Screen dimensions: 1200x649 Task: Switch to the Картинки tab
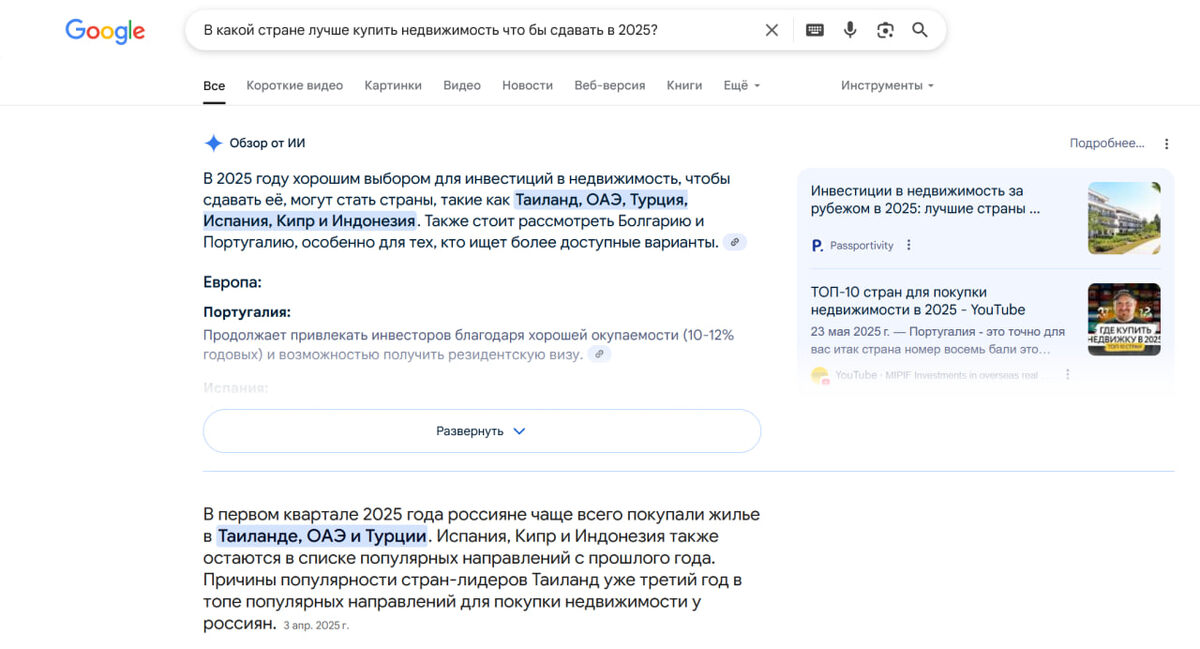pos(393,85)
